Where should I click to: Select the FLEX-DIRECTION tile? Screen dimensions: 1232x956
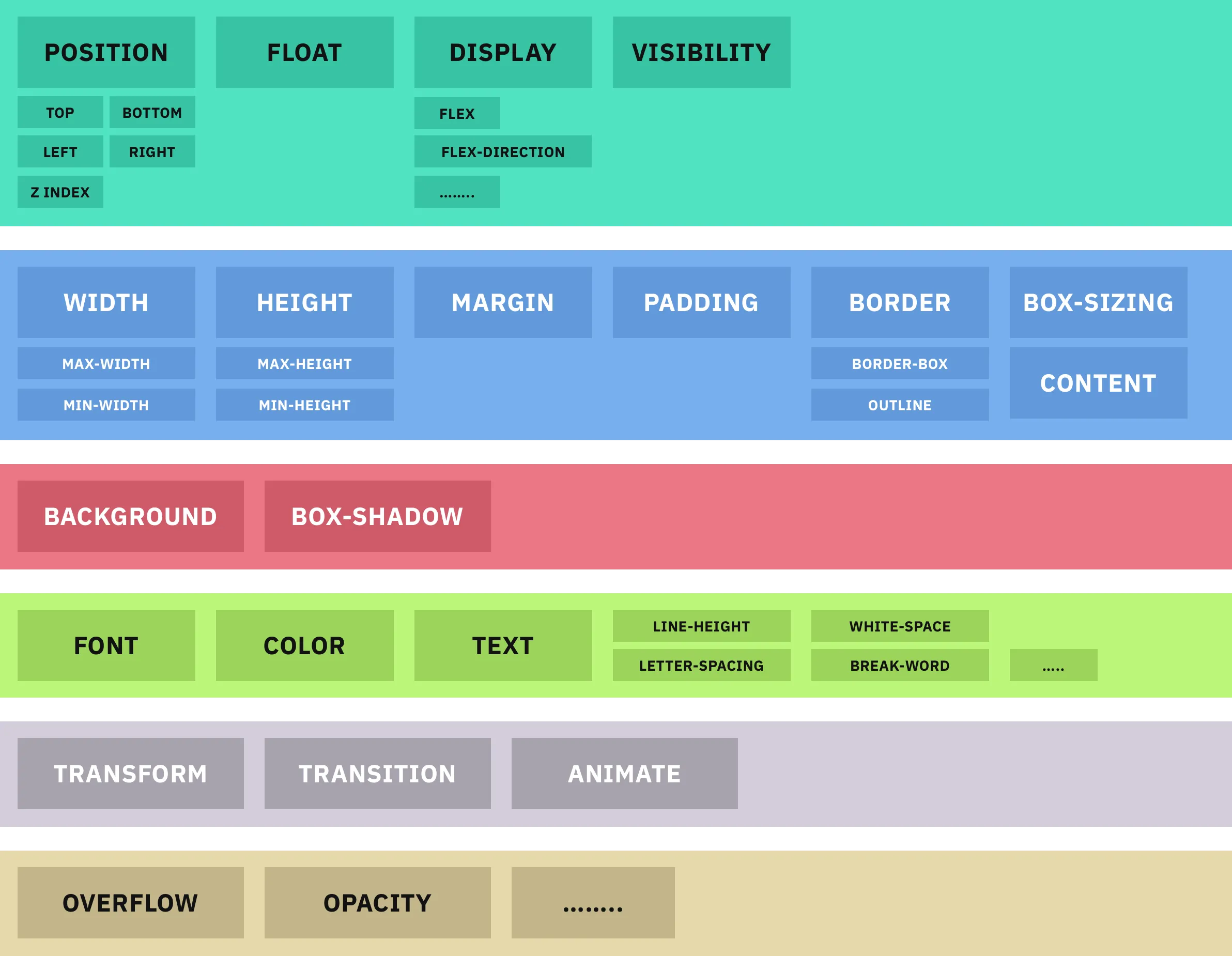(x=503, y=151)
